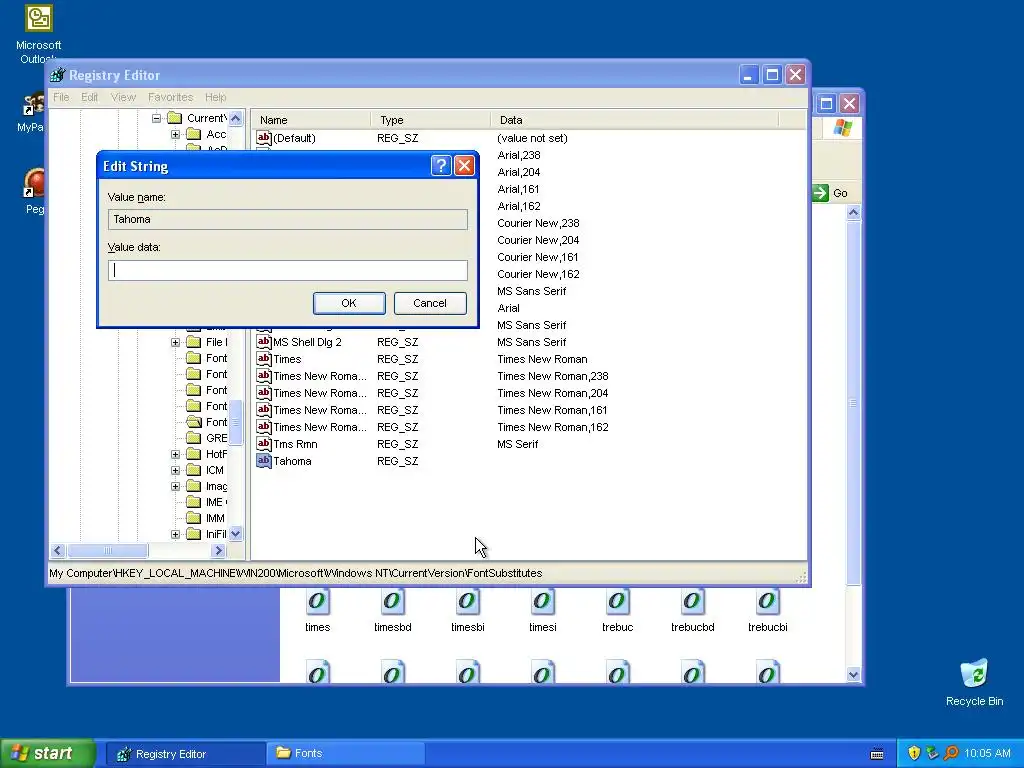Click the Data column header
Image resolution: width=1024 pixels, height=768 pixels.
(x=634, y=120)
